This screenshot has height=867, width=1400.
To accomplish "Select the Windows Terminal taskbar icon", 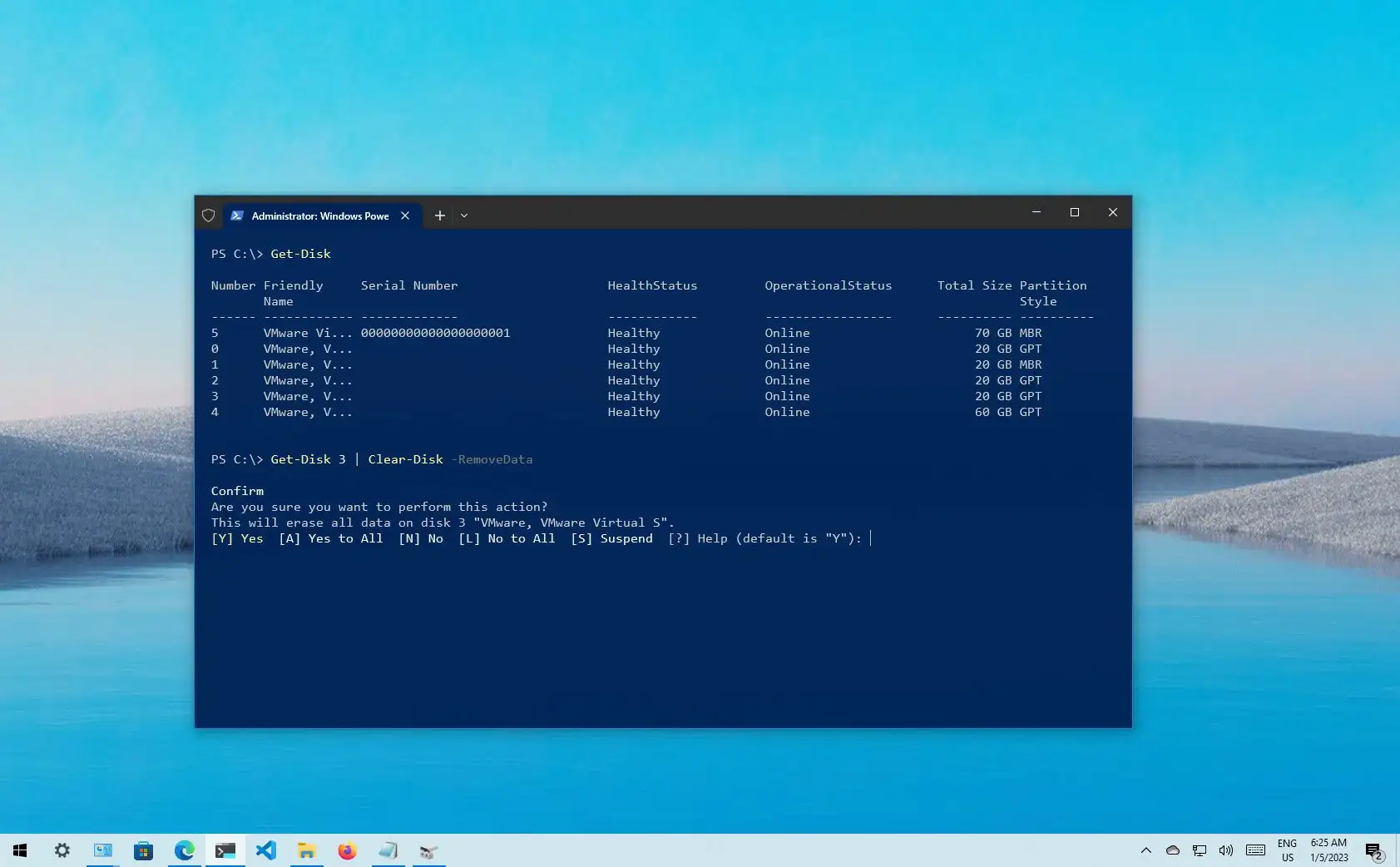I will tap(225, 850).
